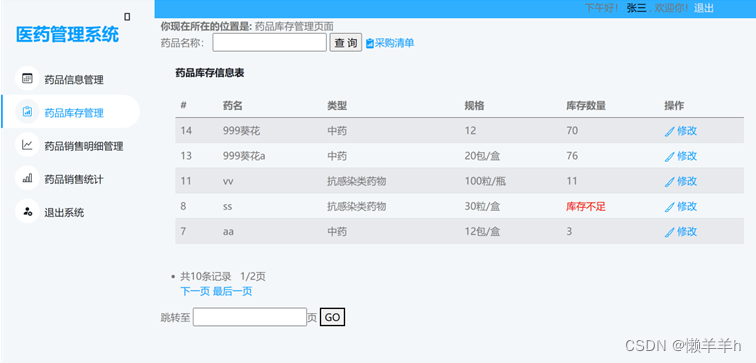The image size is (756, 363).
Task: Click the row ID 13 cell
Action: point(186,156)
